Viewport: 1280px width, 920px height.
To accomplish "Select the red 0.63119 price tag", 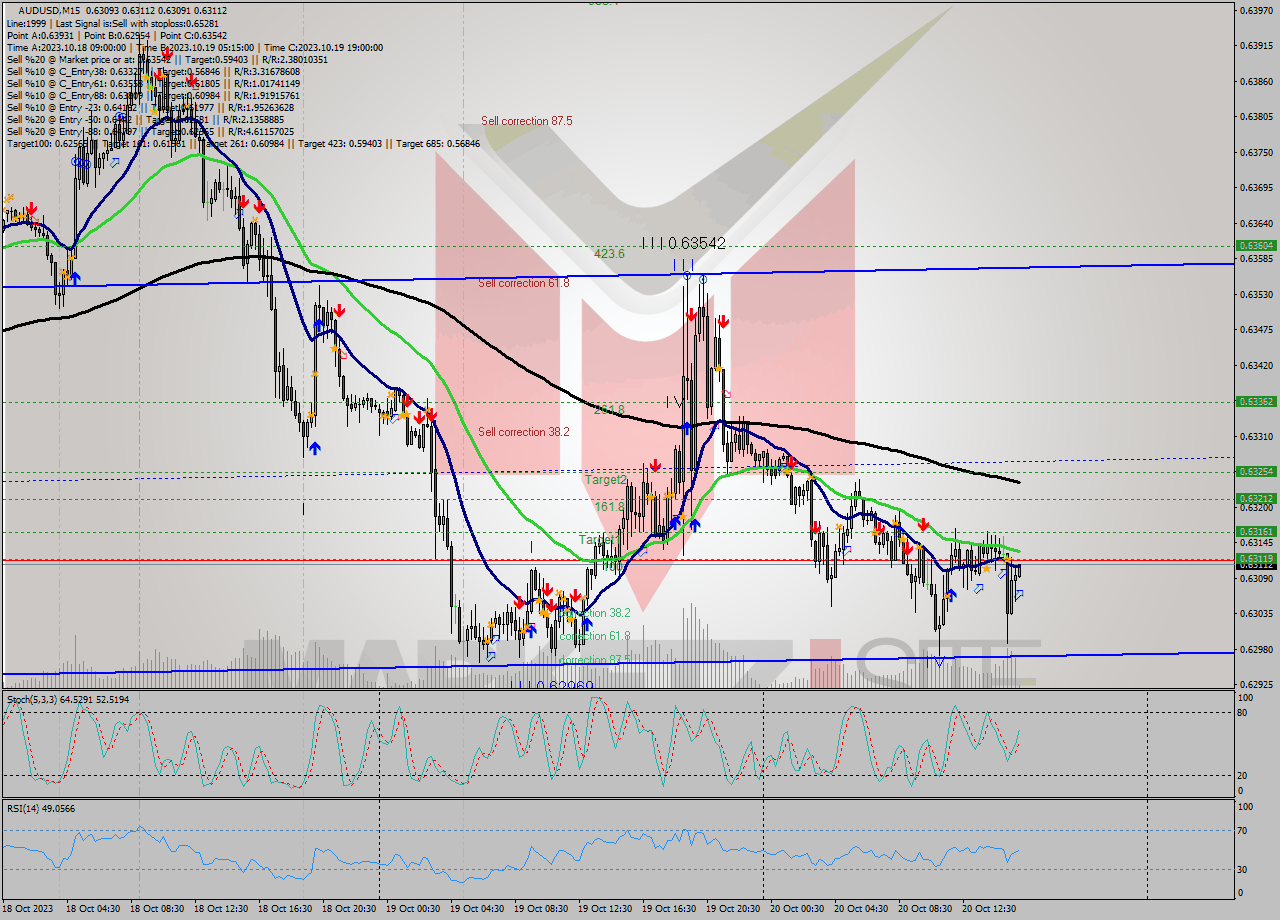I will click(x=1256, y=558).
